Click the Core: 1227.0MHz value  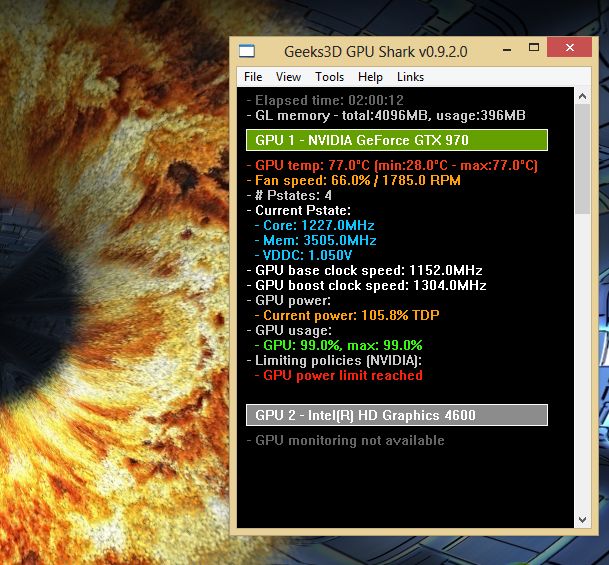pos(315,225)
